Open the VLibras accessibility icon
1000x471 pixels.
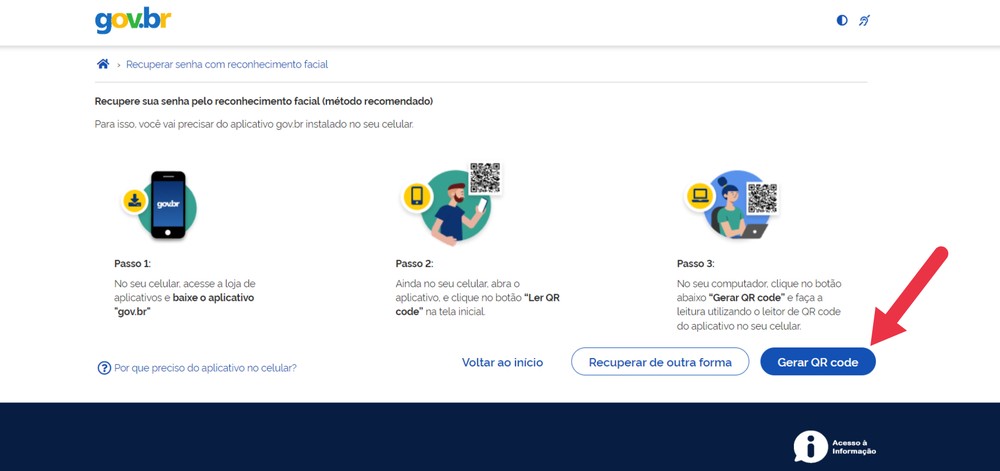coord(864,20)
